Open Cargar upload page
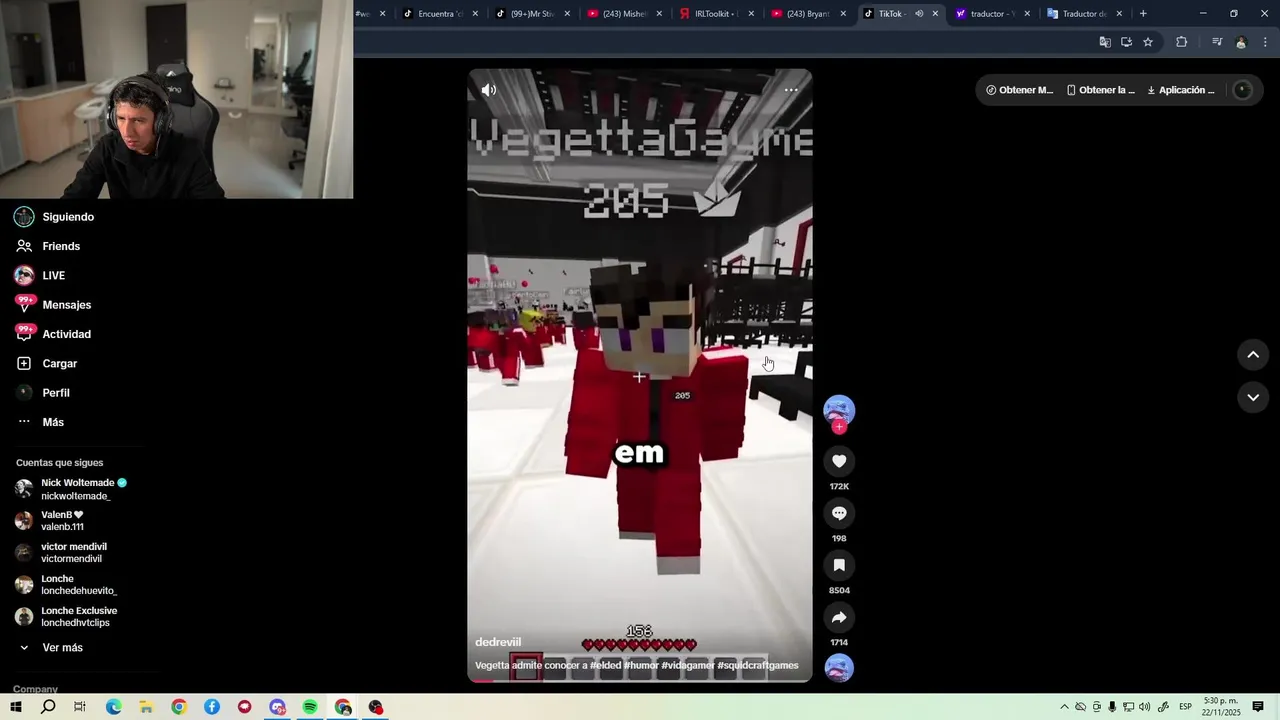 (59, 364)
